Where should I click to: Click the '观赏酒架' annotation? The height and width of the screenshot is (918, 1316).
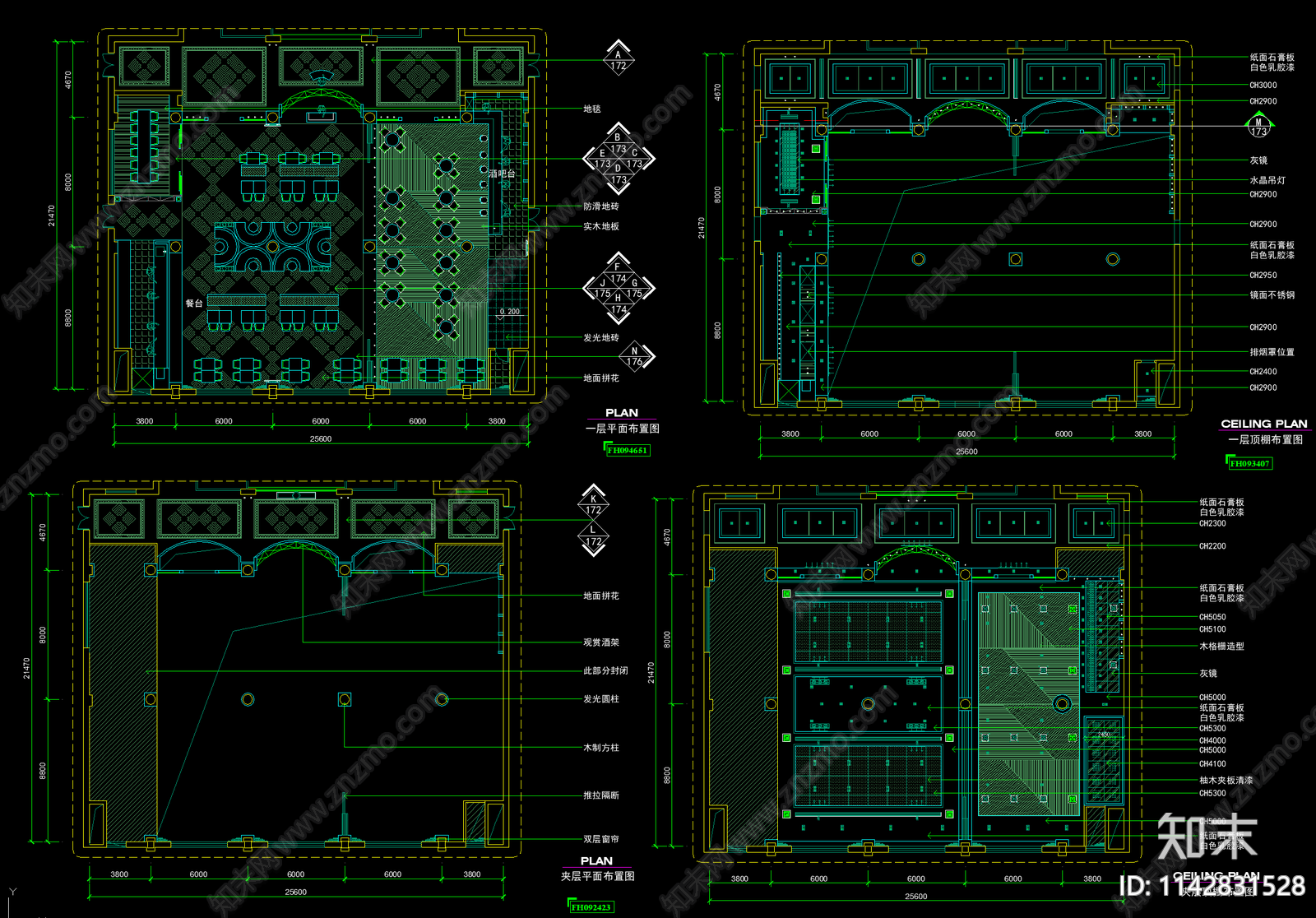pyautogui.click(x=601, y=642)
